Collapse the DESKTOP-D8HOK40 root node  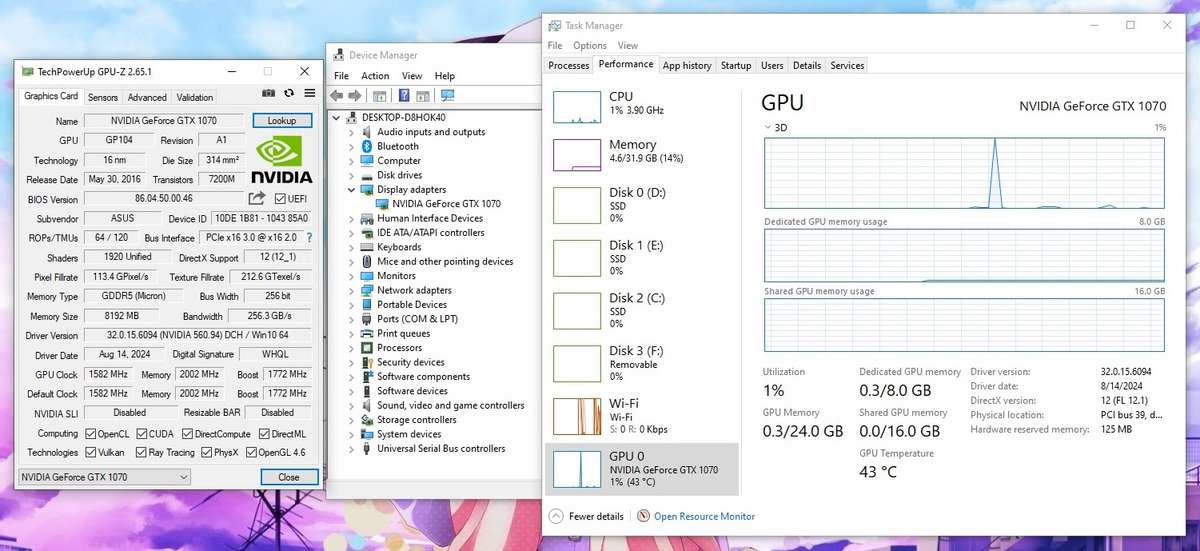coord(337,117)
